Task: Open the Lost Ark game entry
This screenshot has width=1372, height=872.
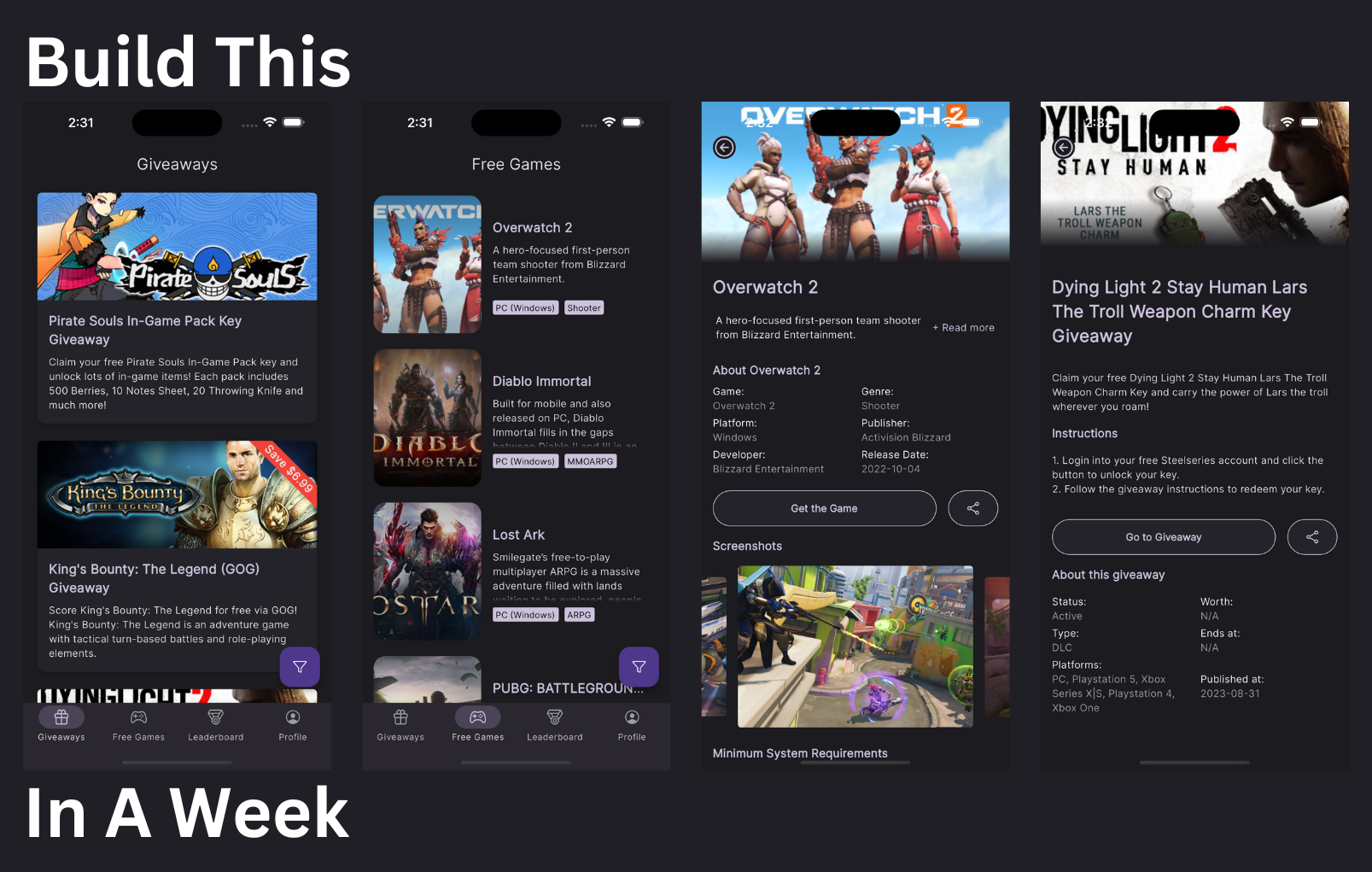Action: (516, 571)
